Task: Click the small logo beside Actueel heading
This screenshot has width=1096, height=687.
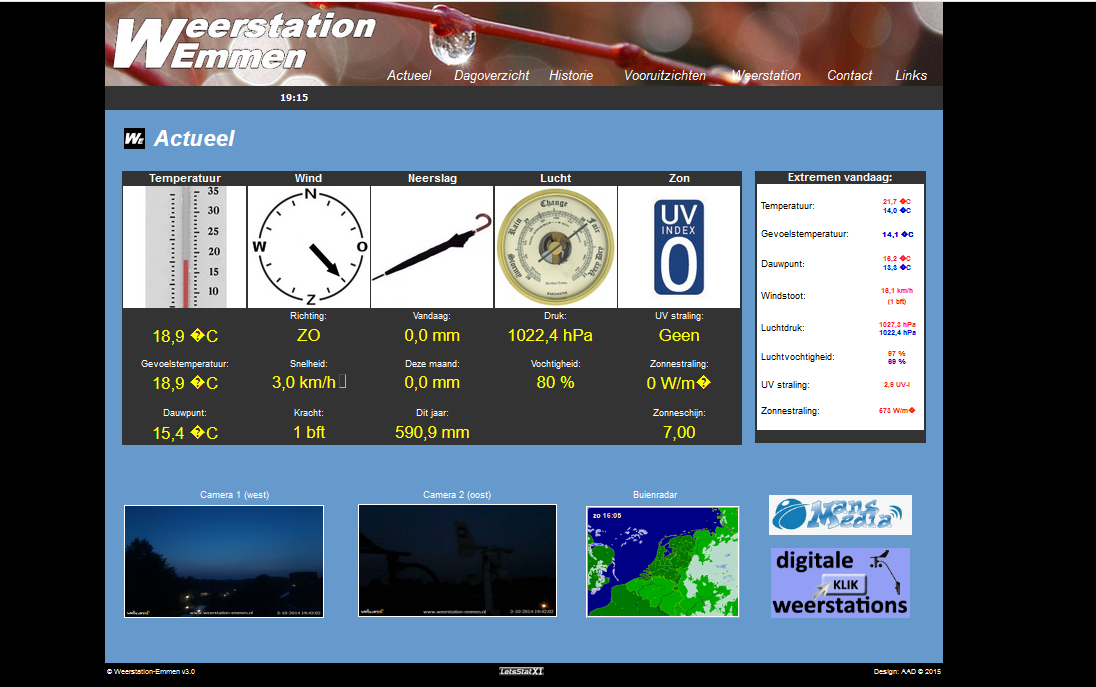Action: pos(134,139)
